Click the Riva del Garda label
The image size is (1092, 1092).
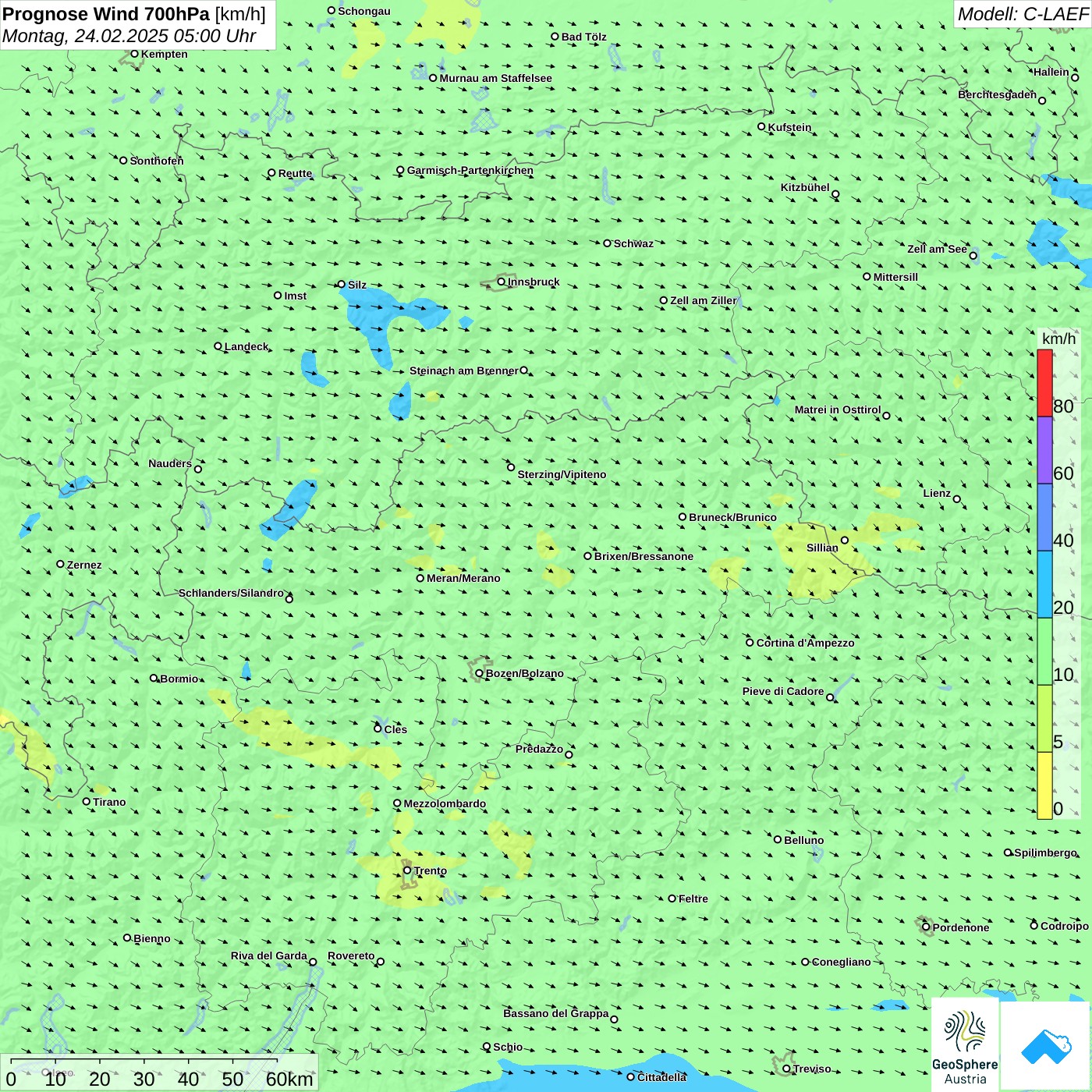pyautogui.click(x=268, y=955)
